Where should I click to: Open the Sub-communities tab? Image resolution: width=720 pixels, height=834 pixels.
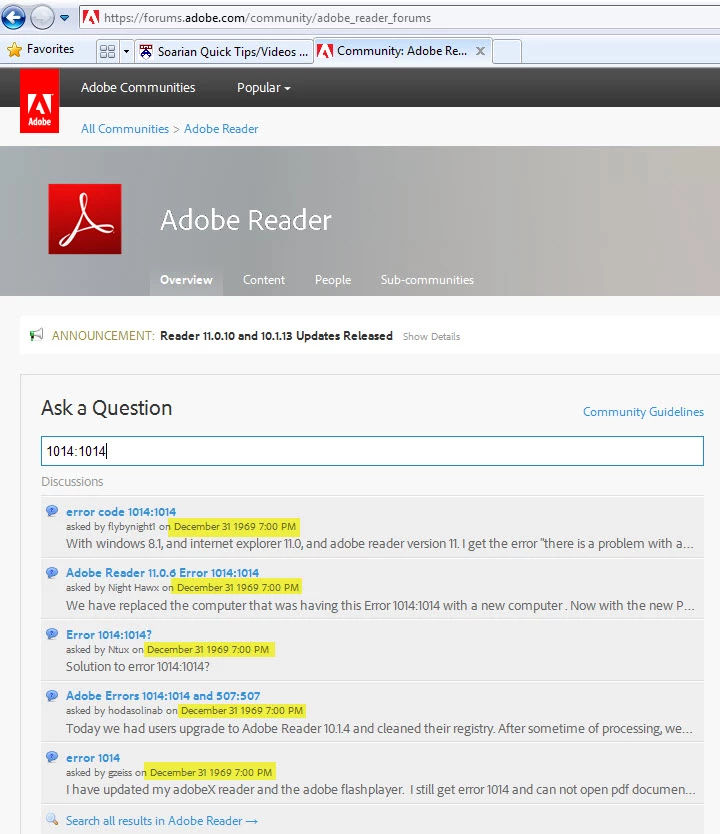click(x=427, y=280)
